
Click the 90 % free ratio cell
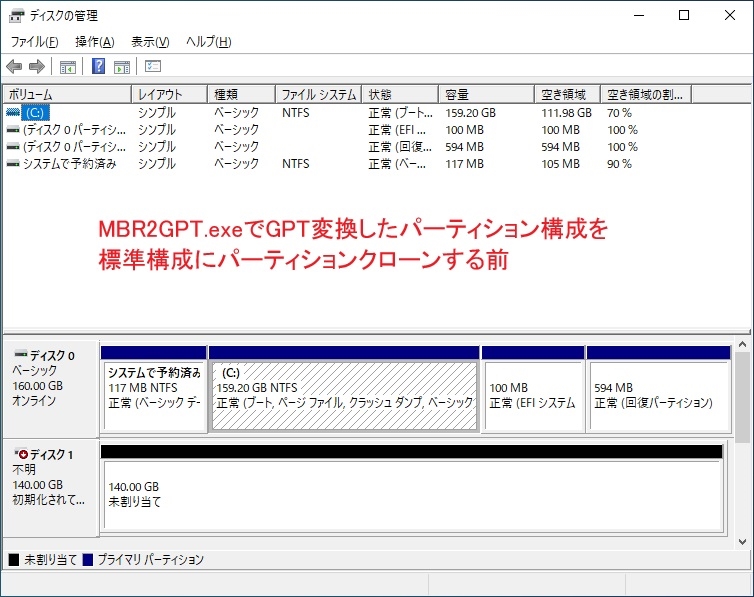(619, 164)
